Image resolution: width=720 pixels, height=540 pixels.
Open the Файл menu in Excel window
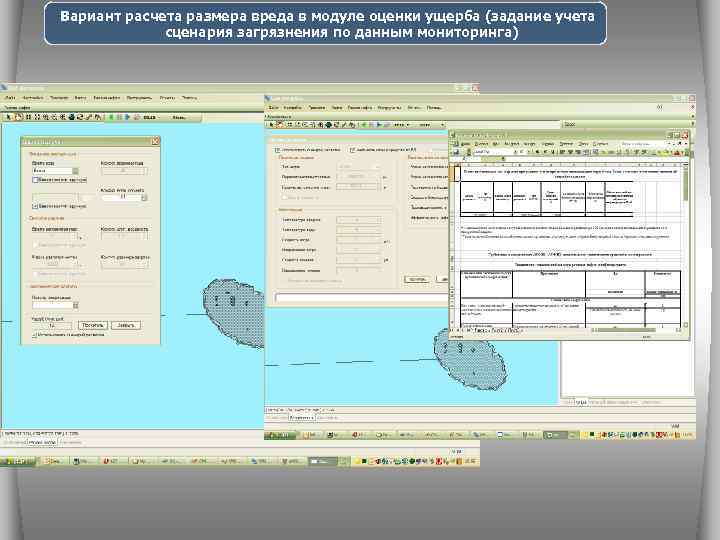coord(466,144)
